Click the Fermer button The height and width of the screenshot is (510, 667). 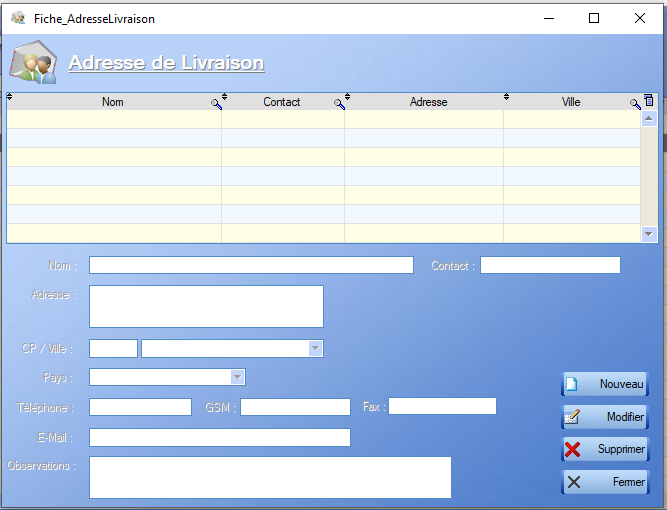605,482
